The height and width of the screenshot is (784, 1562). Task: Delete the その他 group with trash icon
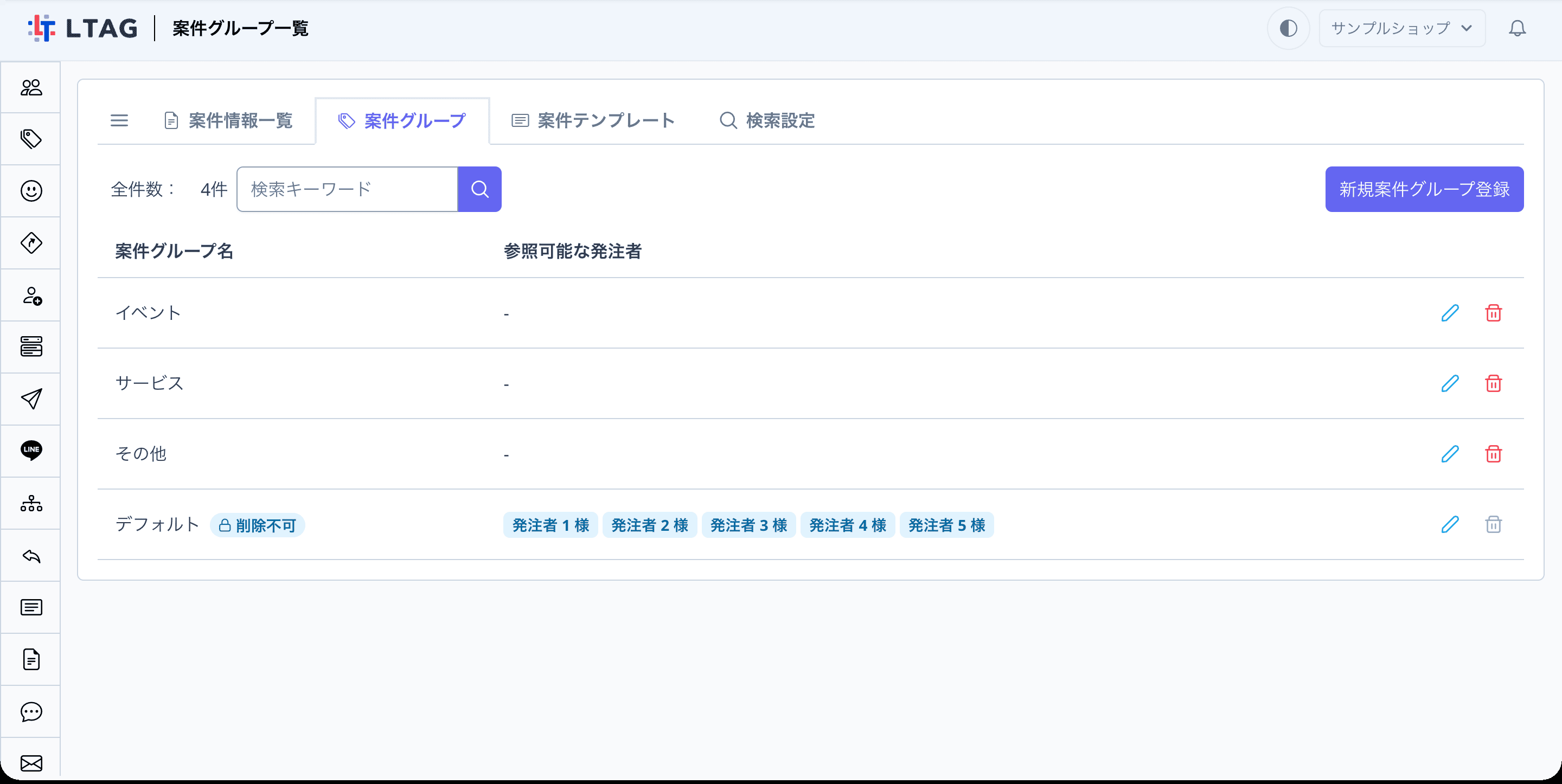[1493, 454]
